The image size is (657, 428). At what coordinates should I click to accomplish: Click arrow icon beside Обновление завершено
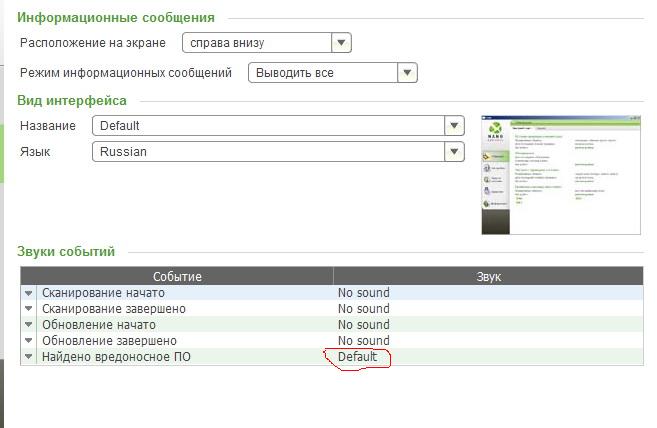(29, 341)
